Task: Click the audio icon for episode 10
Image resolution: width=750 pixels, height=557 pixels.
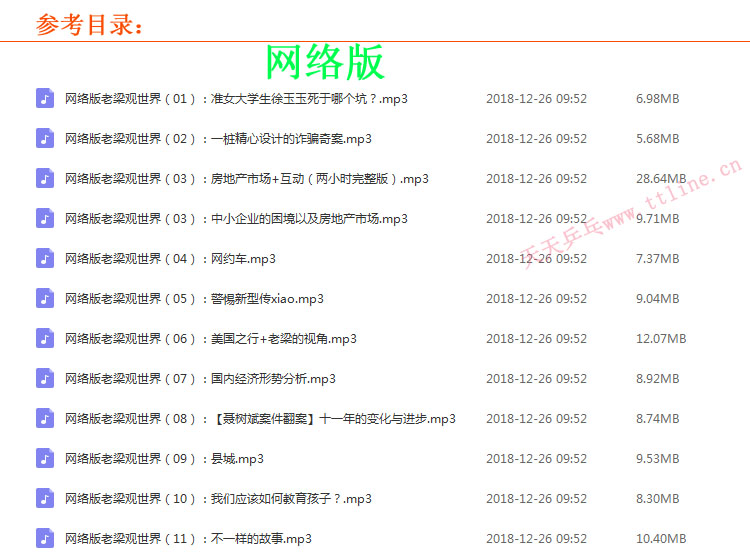Action: tap(45, 498)
